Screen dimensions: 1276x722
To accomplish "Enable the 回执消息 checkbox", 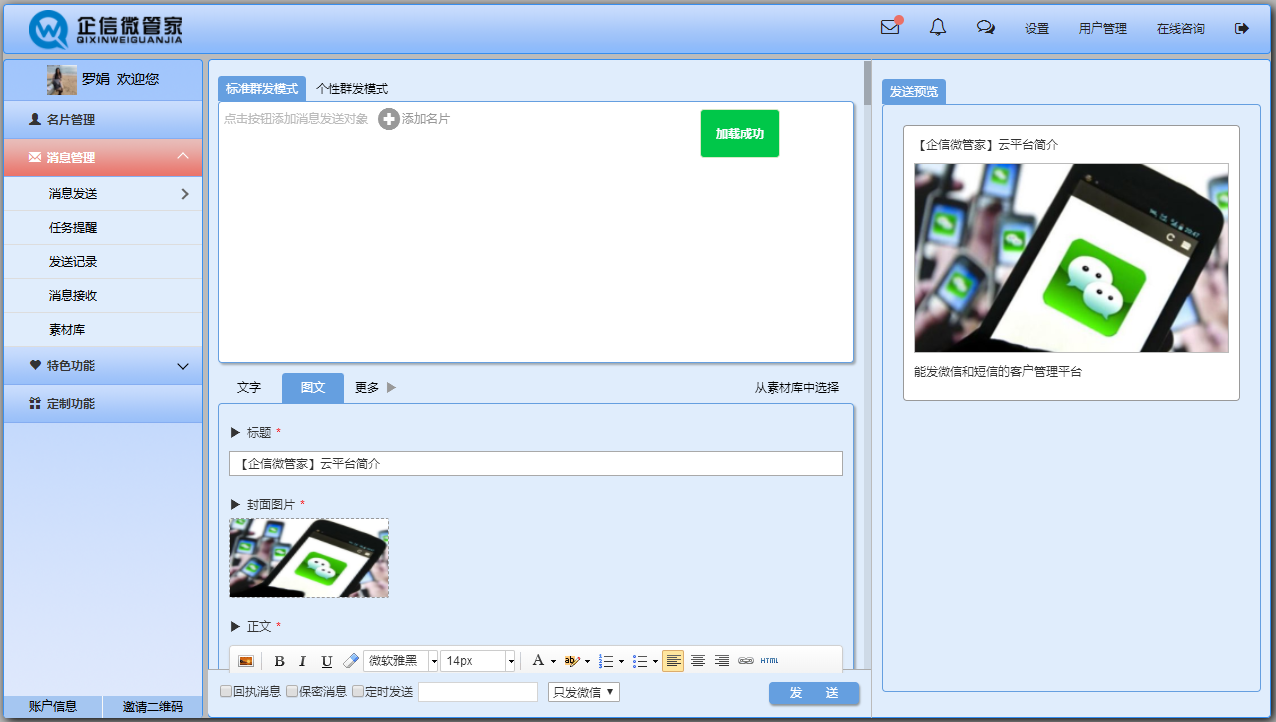I will [x=226, y=691].
